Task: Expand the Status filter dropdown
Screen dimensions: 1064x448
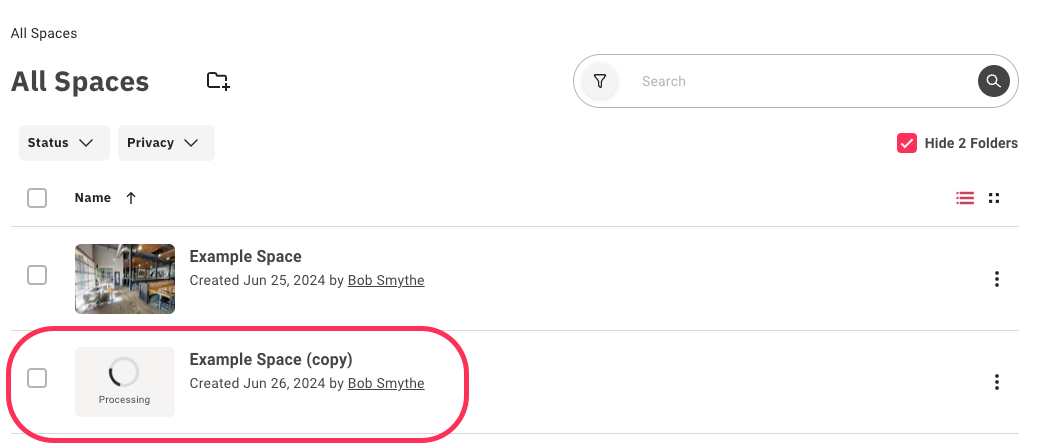Action: (x=61, y=143)
